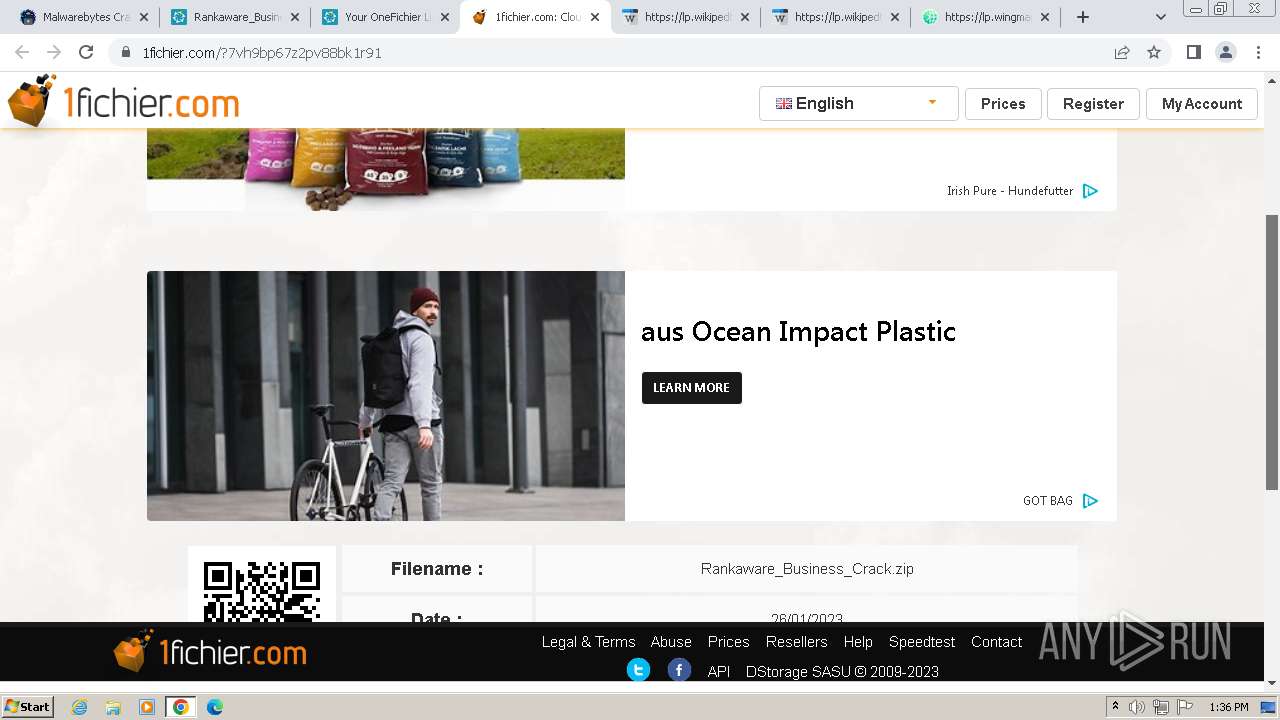Image resolution: width=1280 pixels, height=720 pixels.
Task: Open the API footer link
Action: tap(718, 672)
